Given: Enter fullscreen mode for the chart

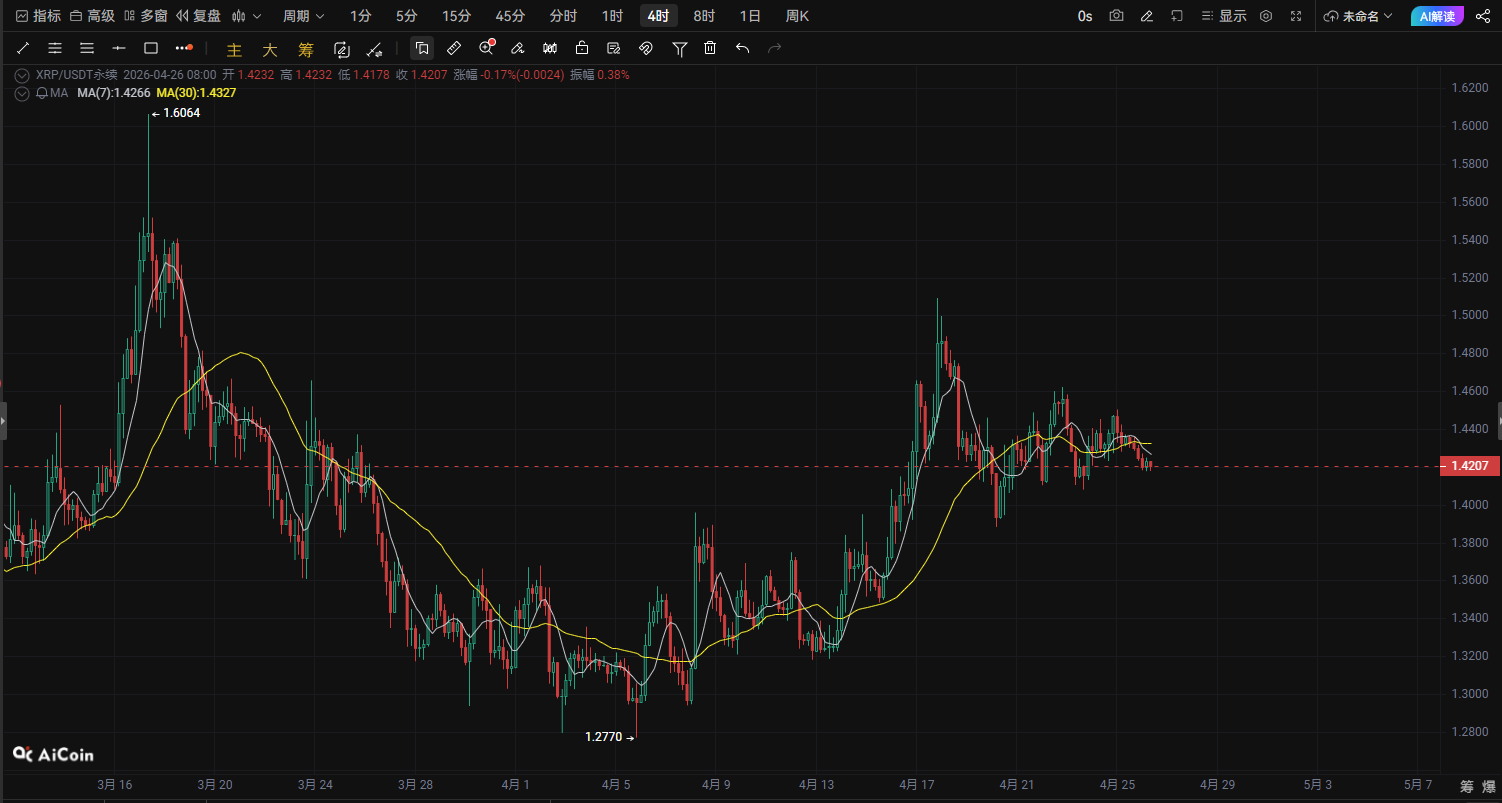Looking at the screenshot, I should 1296,16.
